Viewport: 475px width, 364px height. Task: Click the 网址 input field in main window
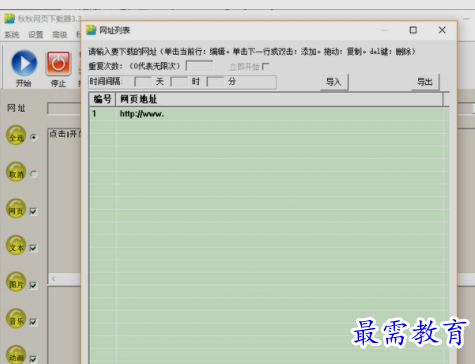(x=64, y=108)
